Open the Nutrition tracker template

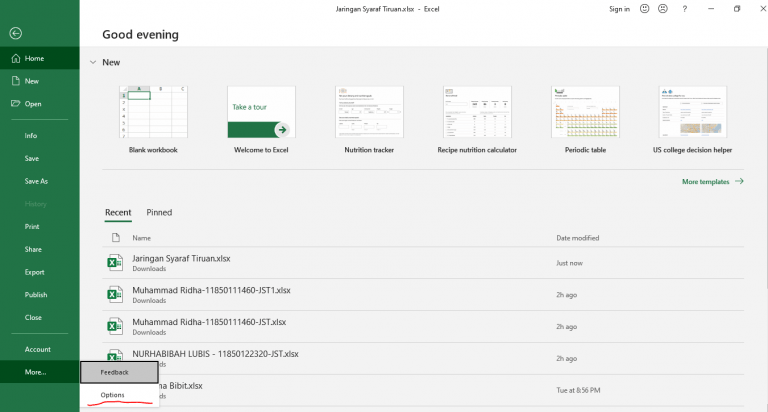coord(369,120)
